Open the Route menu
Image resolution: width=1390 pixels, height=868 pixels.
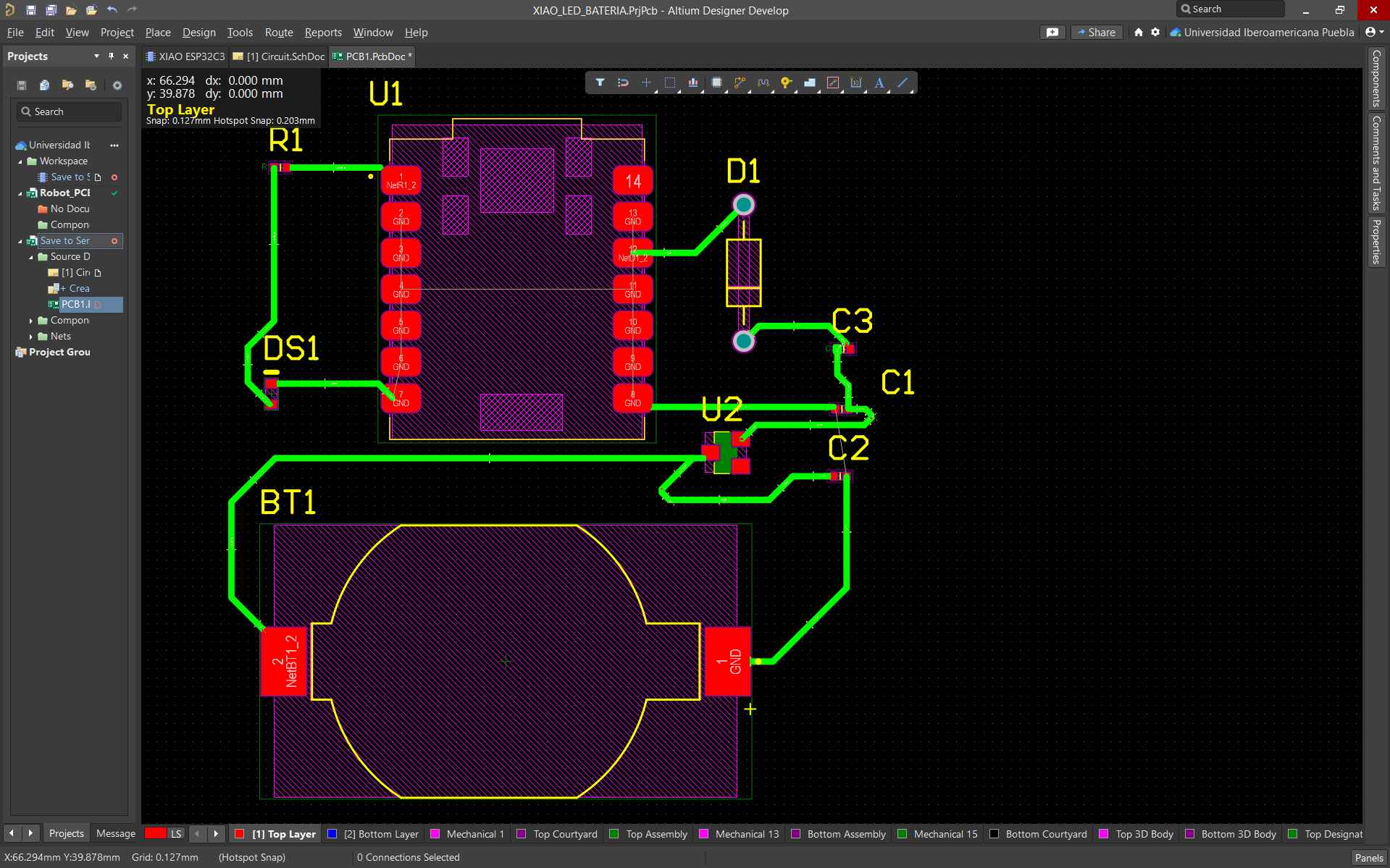(279, 32)
